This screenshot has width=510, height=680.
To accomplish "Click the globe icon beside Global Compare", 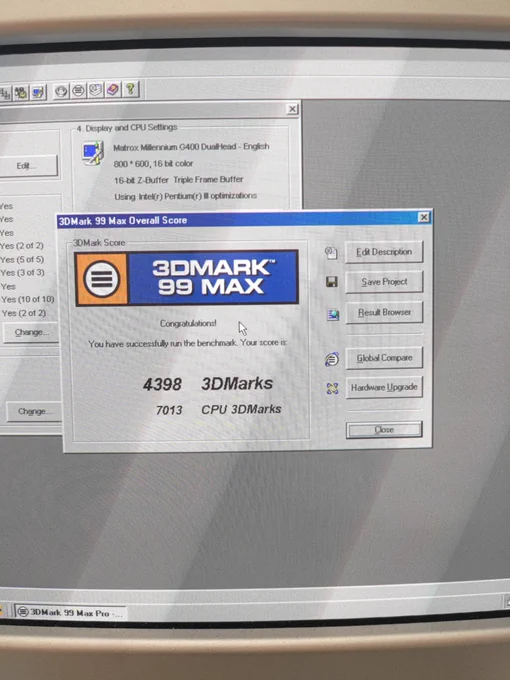I will coord(332,359).
